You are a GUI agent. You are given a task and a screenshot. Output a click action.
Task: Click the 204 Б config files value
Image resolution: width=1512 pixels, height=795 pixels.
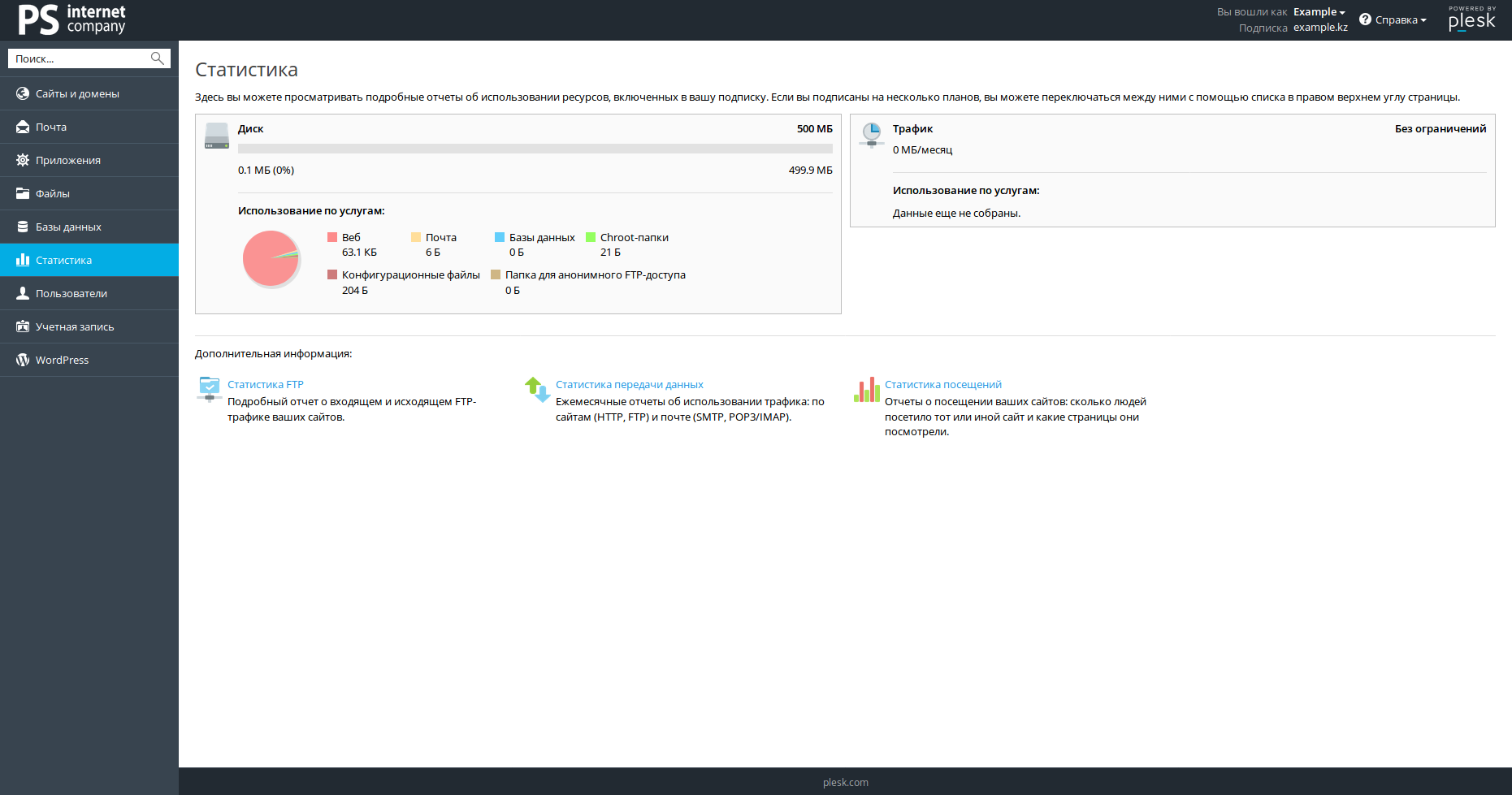pyautogui.click(x=355, y=291)
